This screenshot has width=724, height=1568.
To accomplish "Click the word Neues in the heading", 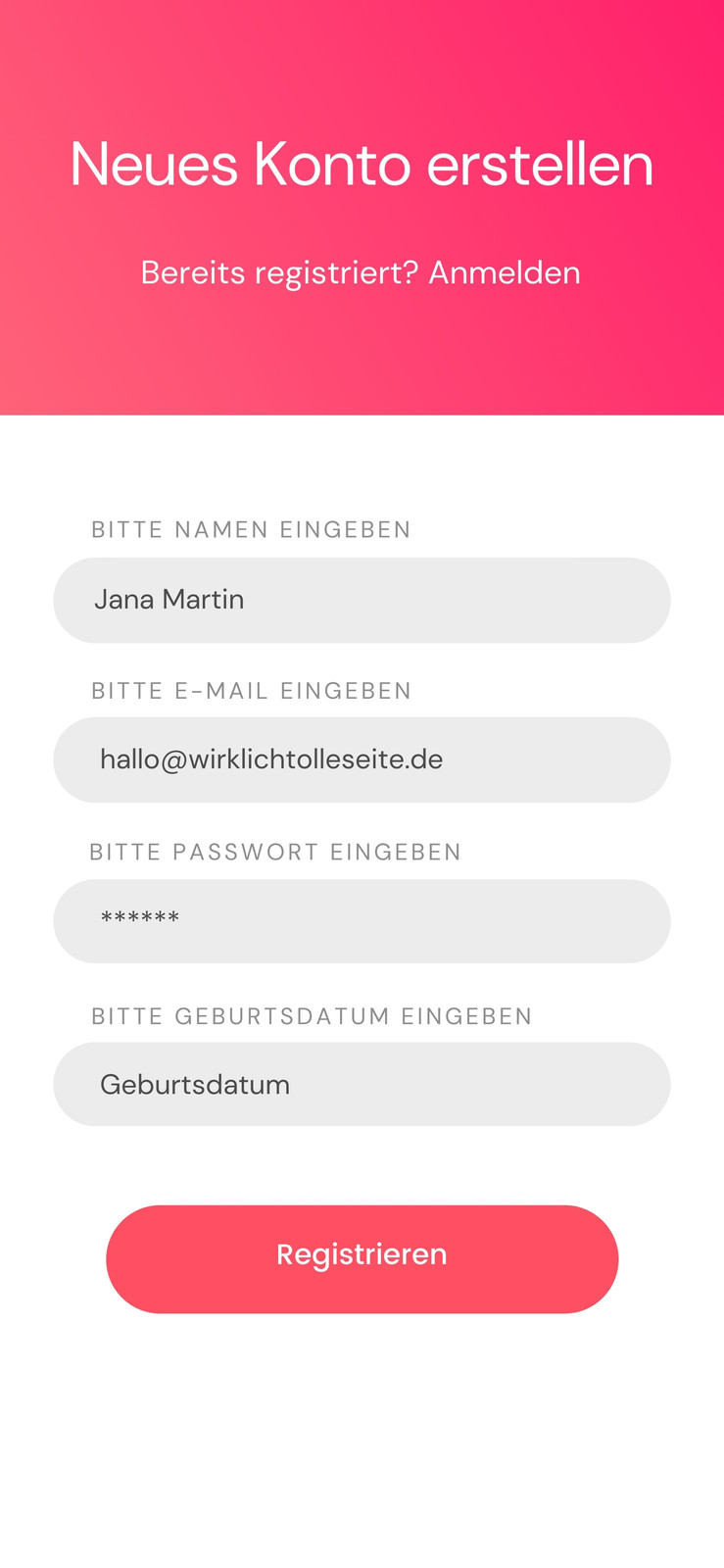I will [x=154, y=164].
